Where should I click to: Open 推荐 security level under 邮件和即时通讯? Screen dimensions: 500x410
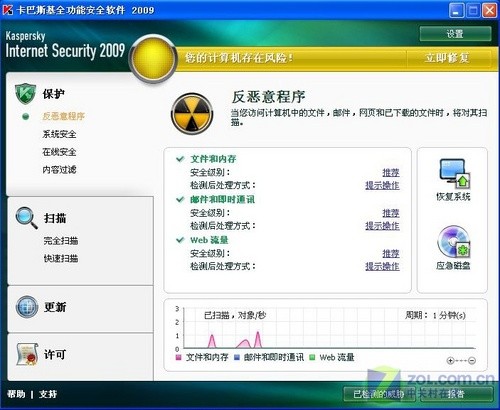391,213
